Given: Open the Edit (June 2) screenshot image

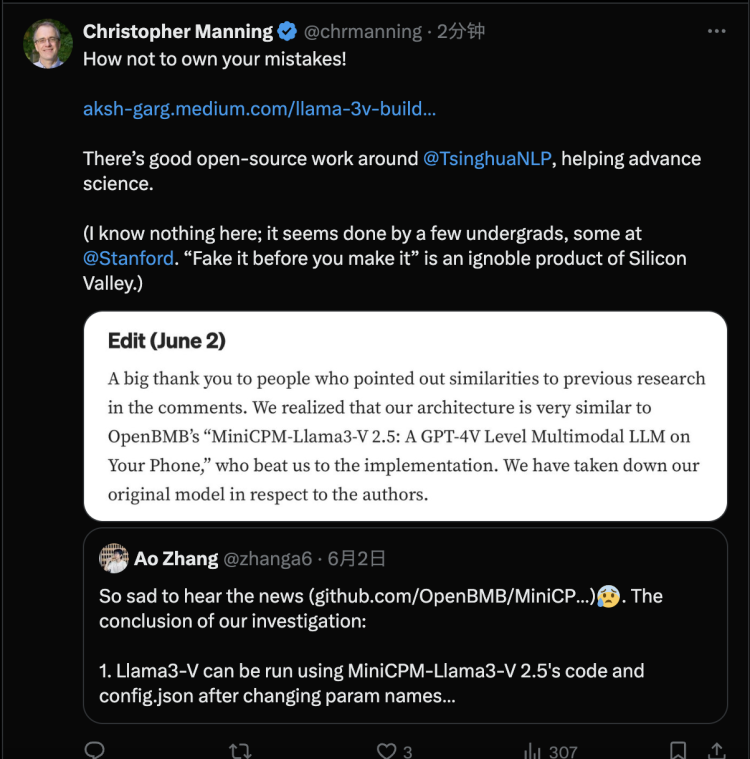Looking at the screenshot, I should click(405, 416).
